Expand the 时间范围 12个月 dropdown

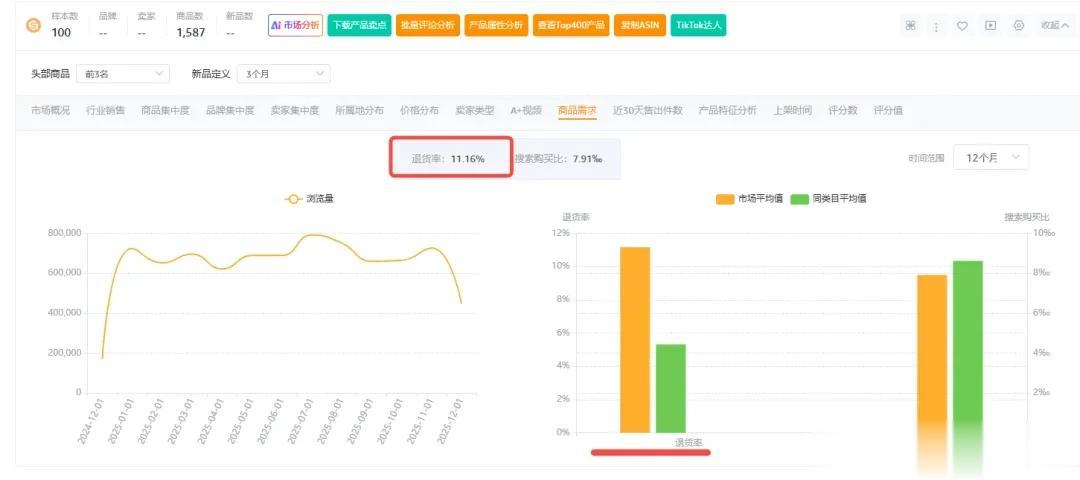tap(991, 158)
